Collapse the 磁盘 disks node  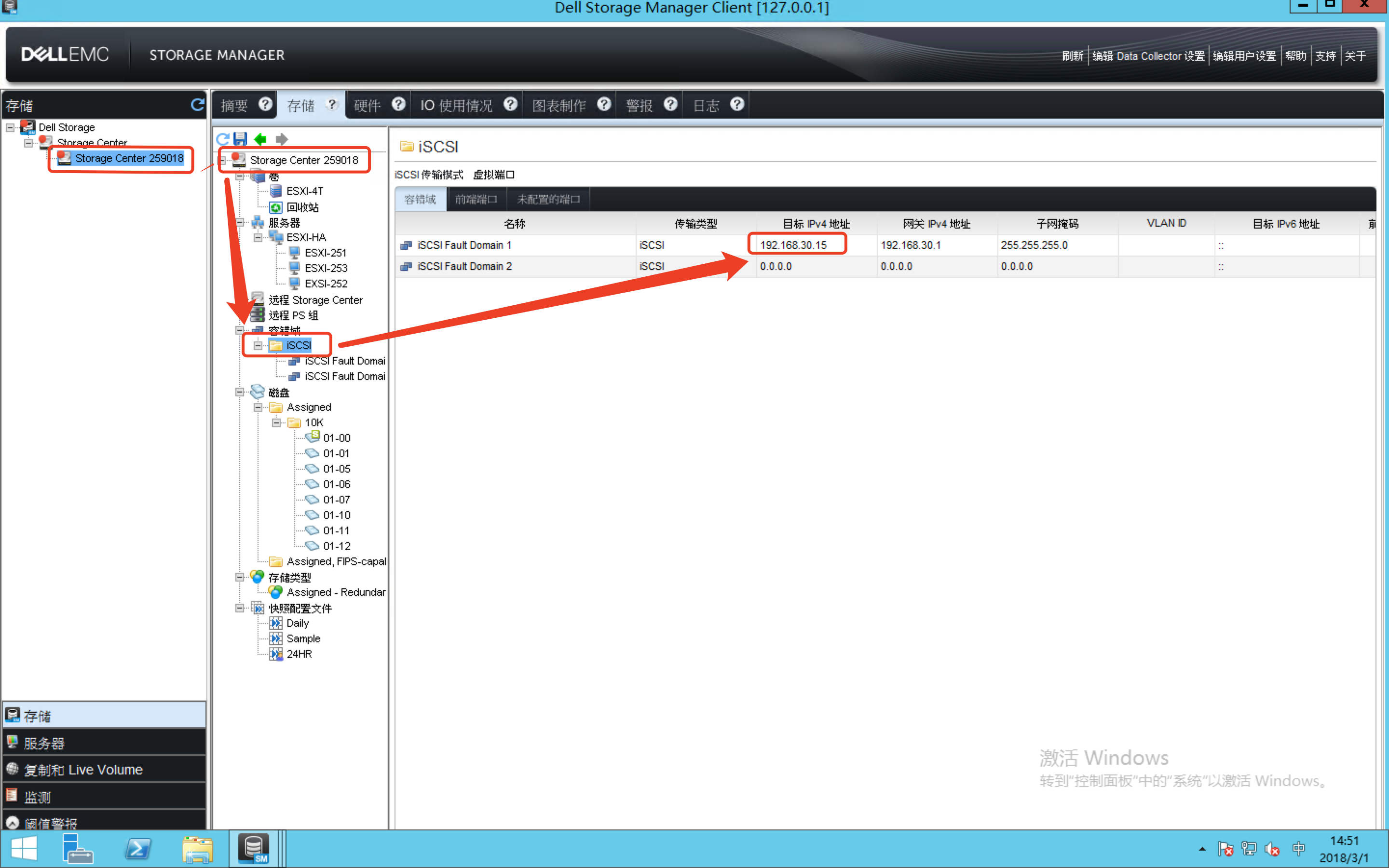[240, 393]
